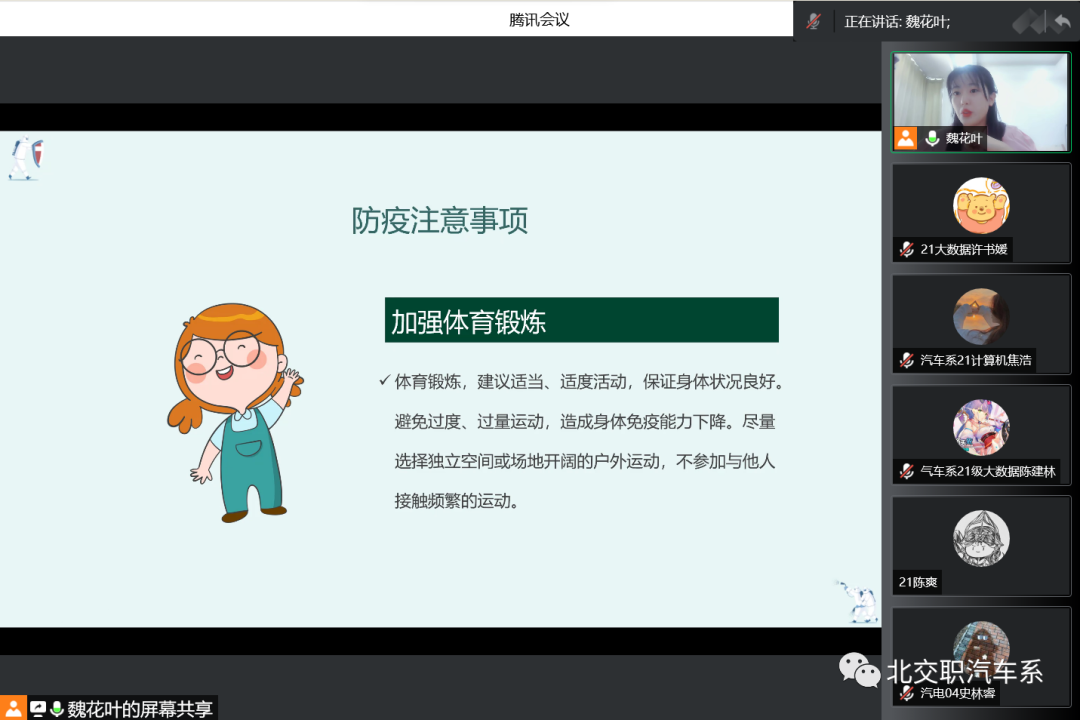Viewport: 1080px width, 720px height.
Task: Click anime avatar of 气车系21级大数据陈建林
Action: click(980, 428)
